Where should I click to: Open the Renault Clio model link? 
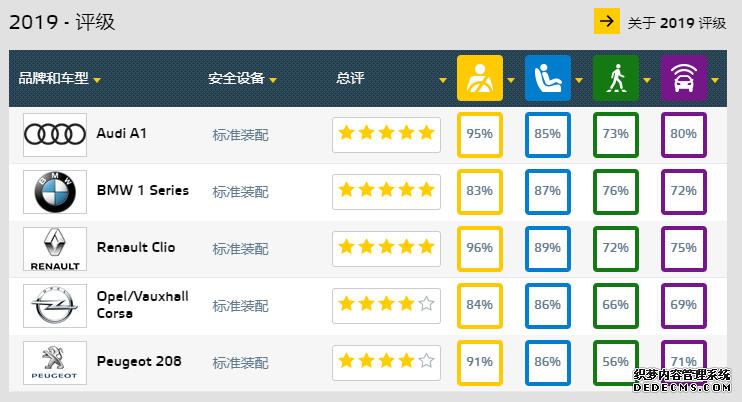point(136,247)
